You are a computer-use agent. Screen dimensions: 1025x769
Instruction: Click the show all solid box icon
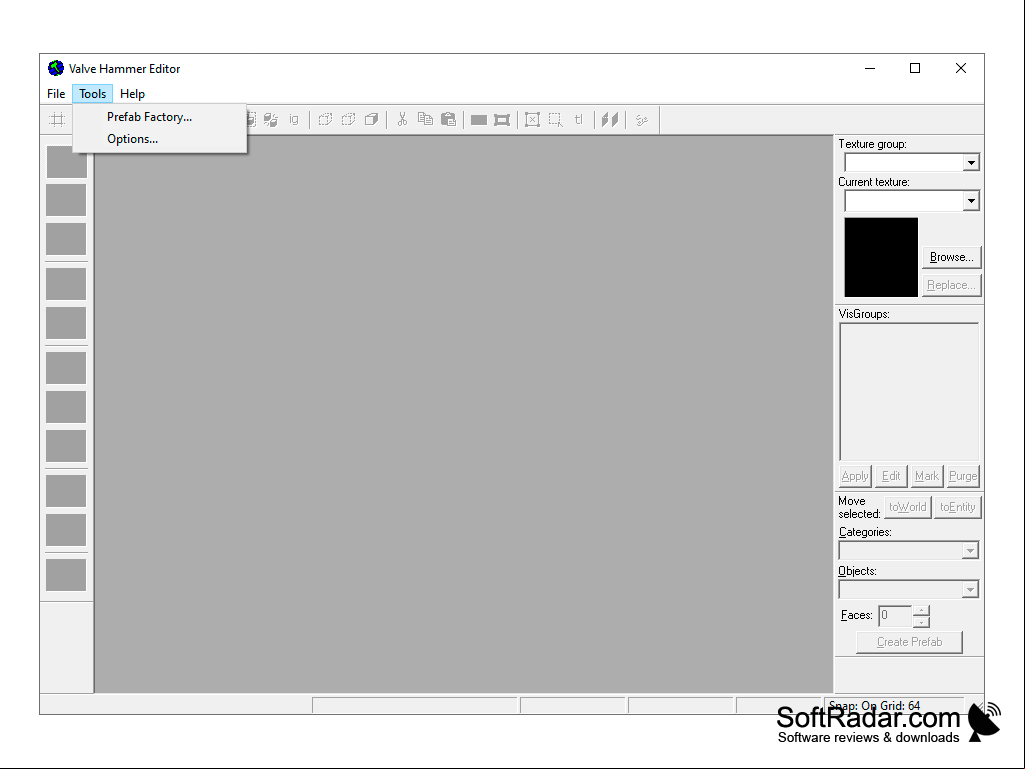[x=371, y=120]
